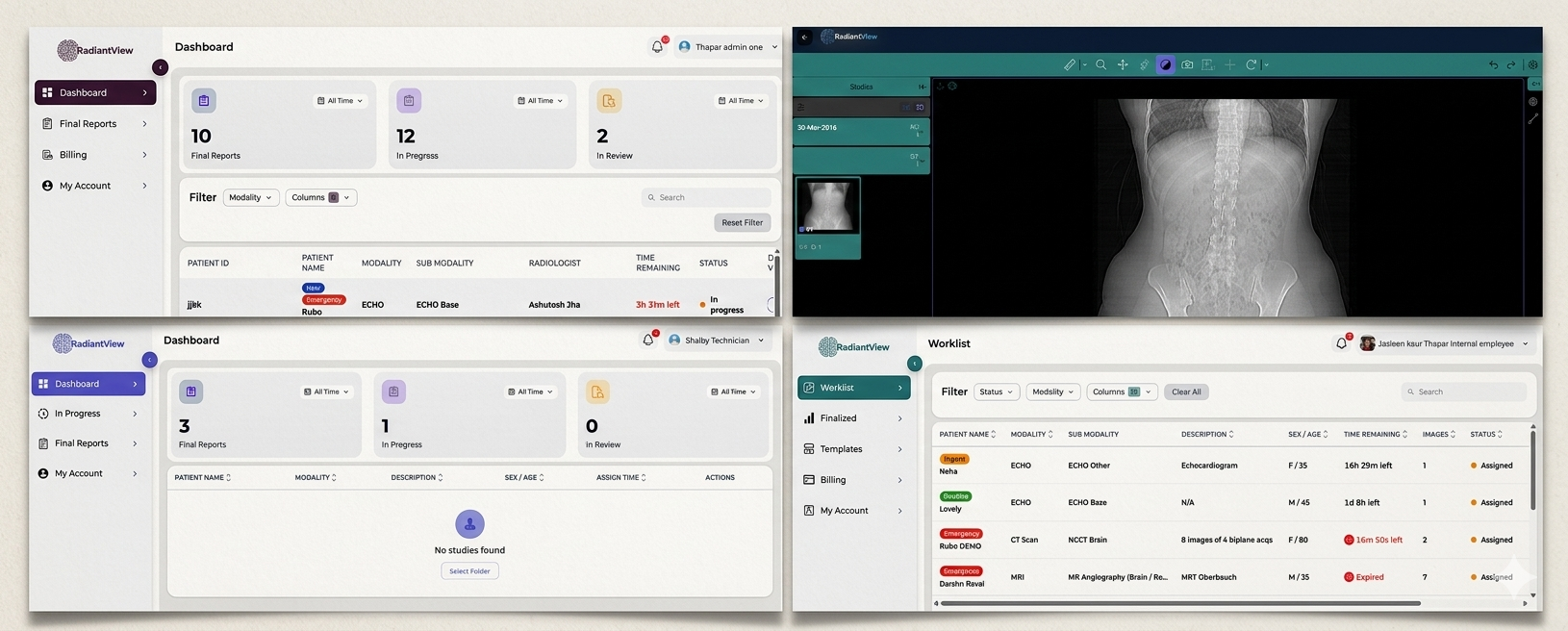Click the filter sliders icon under Studies panel
This screenshot has height=631, width=1568.
pyautogui.click(x=801, y=107)
